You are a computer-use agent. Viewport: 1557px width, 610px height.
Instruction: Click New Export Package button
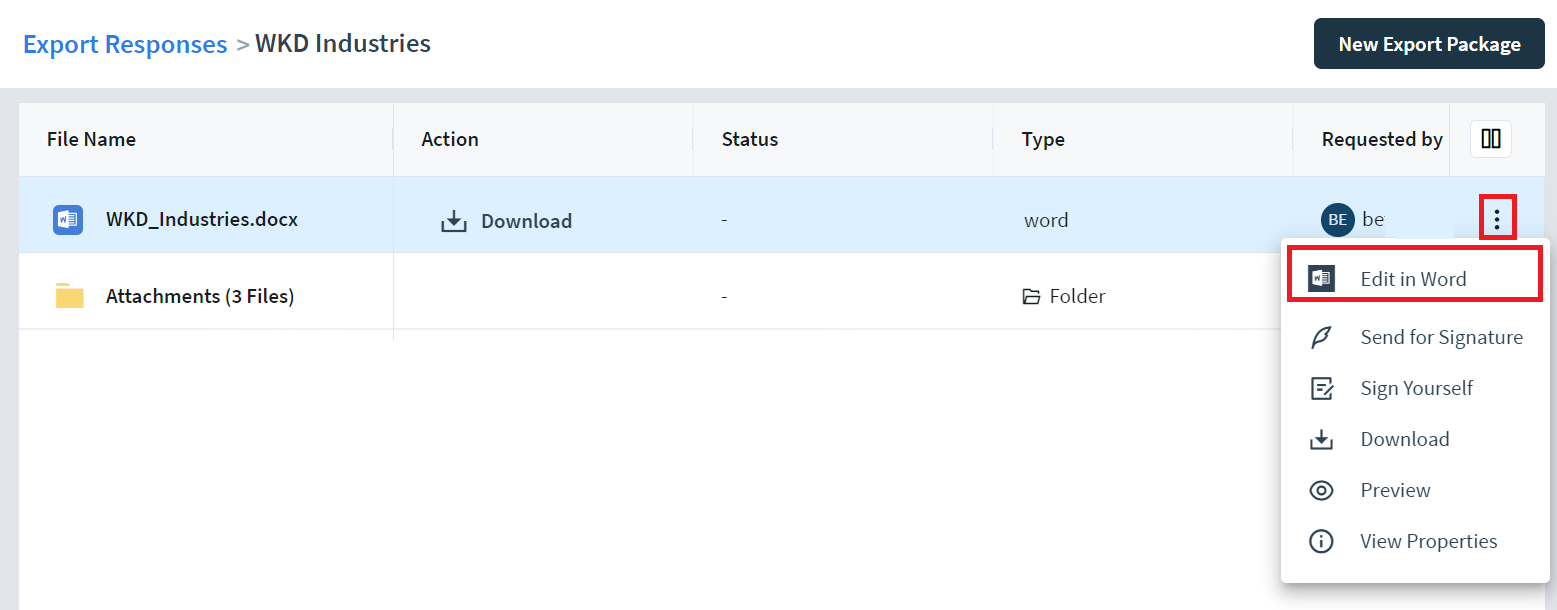tap(1428, 44)
